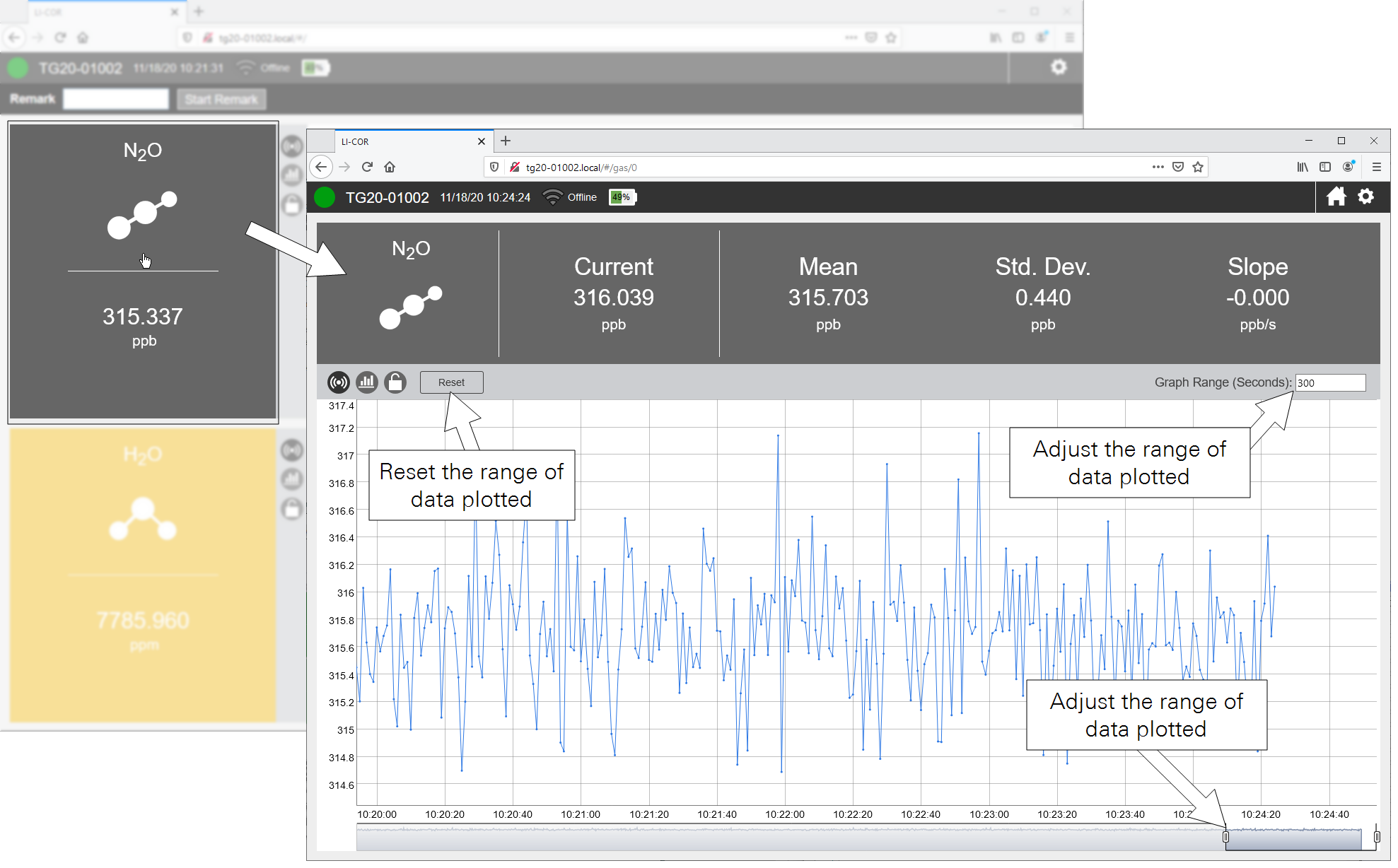Open settings gear in the background window
The height and width of the screenshot is (868, 1398).
1059,67
